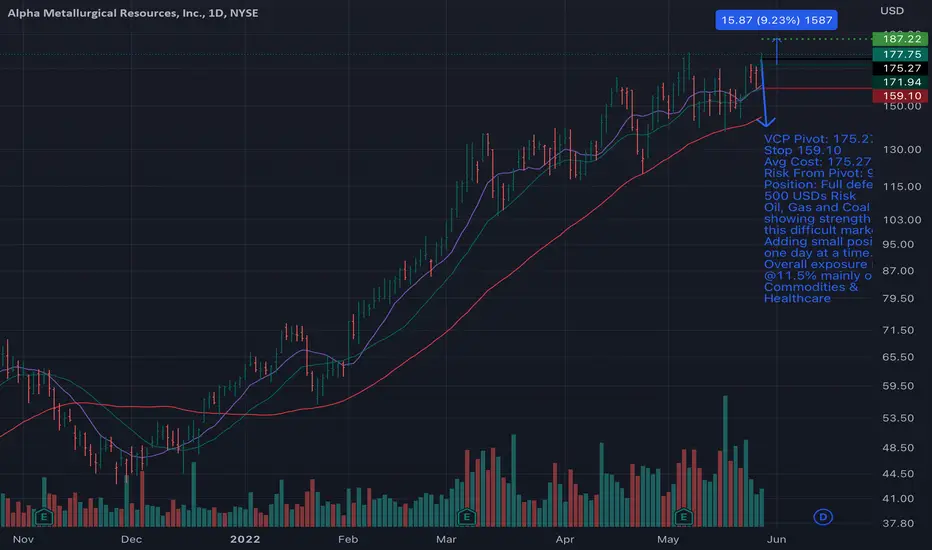Click the 103.00 level on price axis
Screen dimensions: 932x550
tap(901, 219)
